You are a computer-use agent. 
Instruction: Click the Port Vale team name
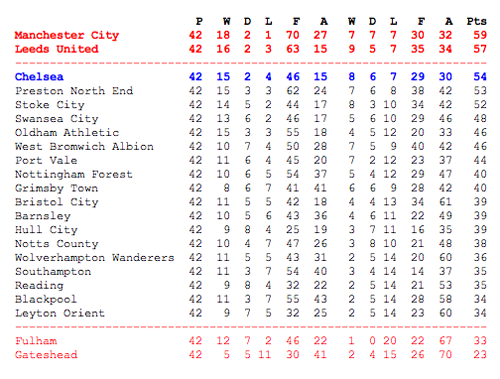(x=46, y=160)
